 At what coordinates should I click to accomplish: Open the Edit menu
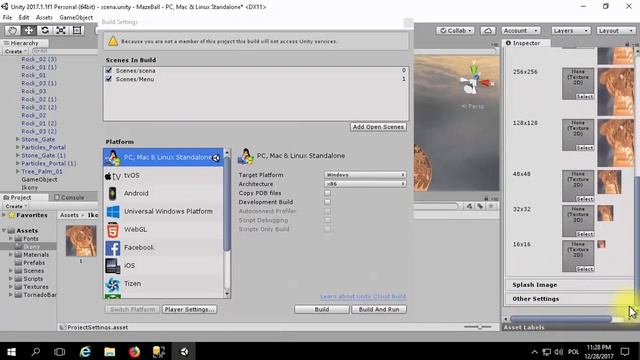(24, 18)
